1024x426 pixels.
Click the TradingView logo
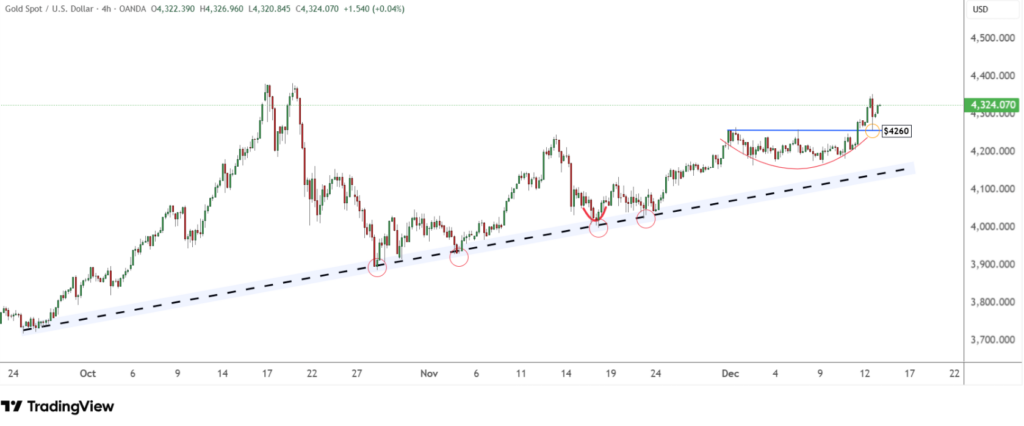point(57,406)
